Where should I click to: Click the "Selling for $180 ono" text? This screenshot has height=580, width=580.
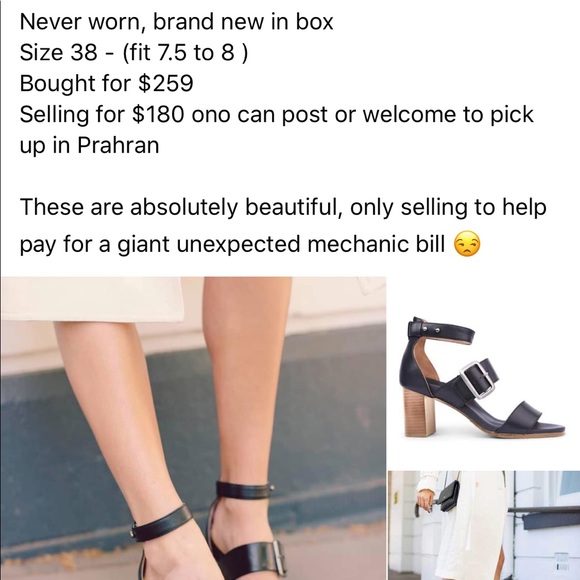[125, 114]
